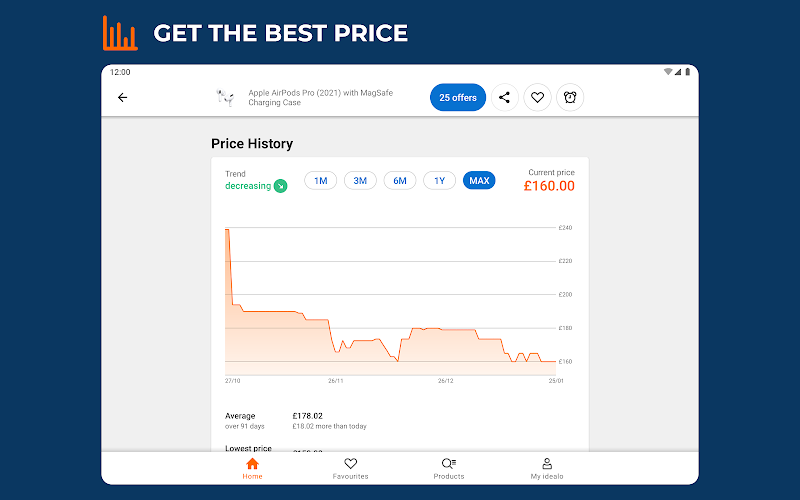Go to the My idealo tab

tap(547, 468)
